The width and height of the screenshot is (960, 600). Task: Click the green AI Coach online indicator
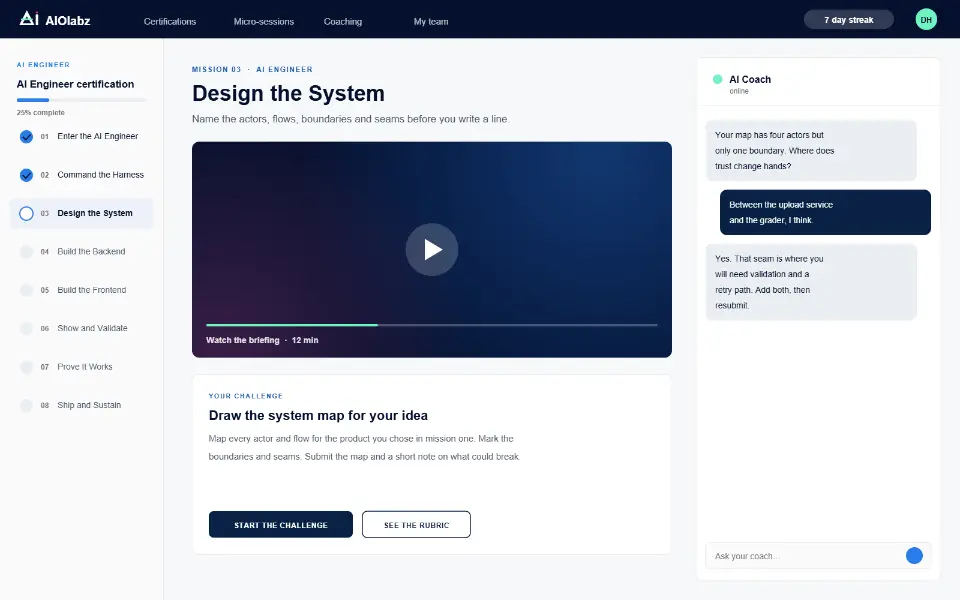[718, 79]
